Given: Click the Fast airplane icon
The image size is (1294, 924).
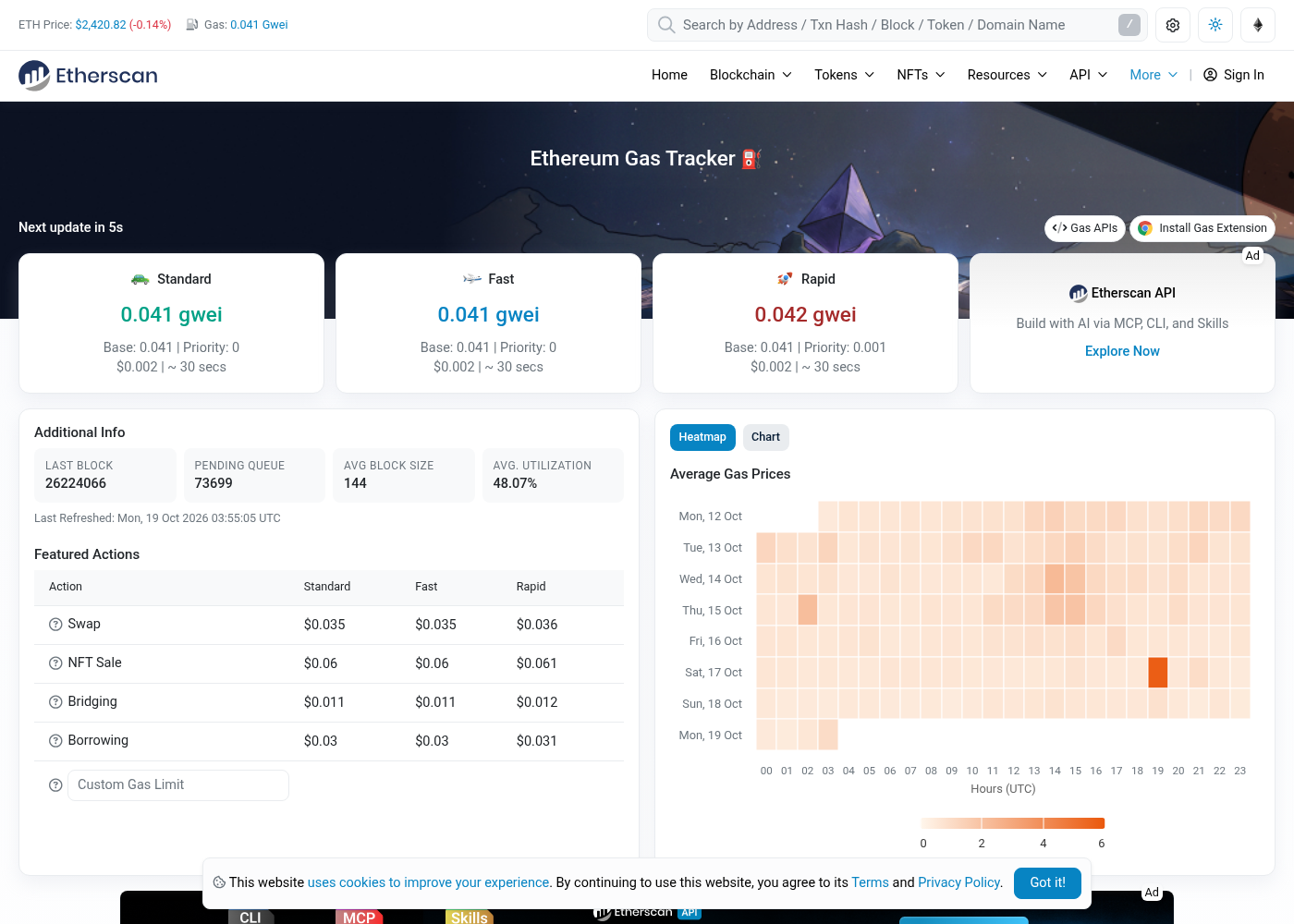Looking at the screenshot, I should pos(472,279).
